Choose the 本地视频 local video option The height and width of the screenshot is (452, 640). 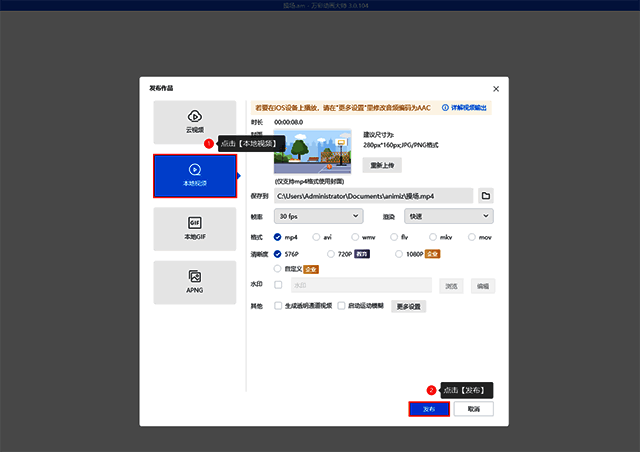(x=194, y=175)
